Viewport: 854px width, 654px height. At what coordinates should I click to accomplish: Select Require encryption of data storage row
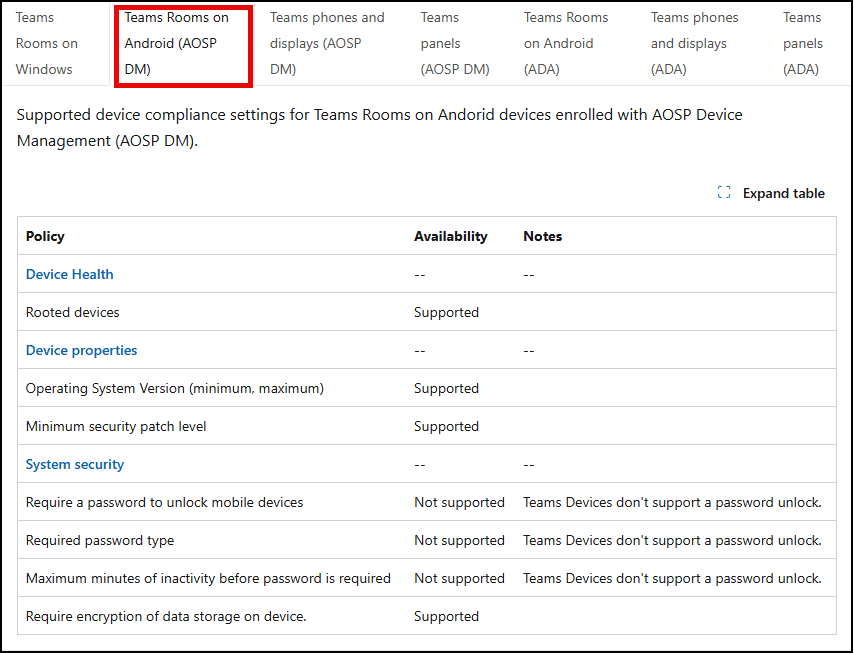[166, 616]
